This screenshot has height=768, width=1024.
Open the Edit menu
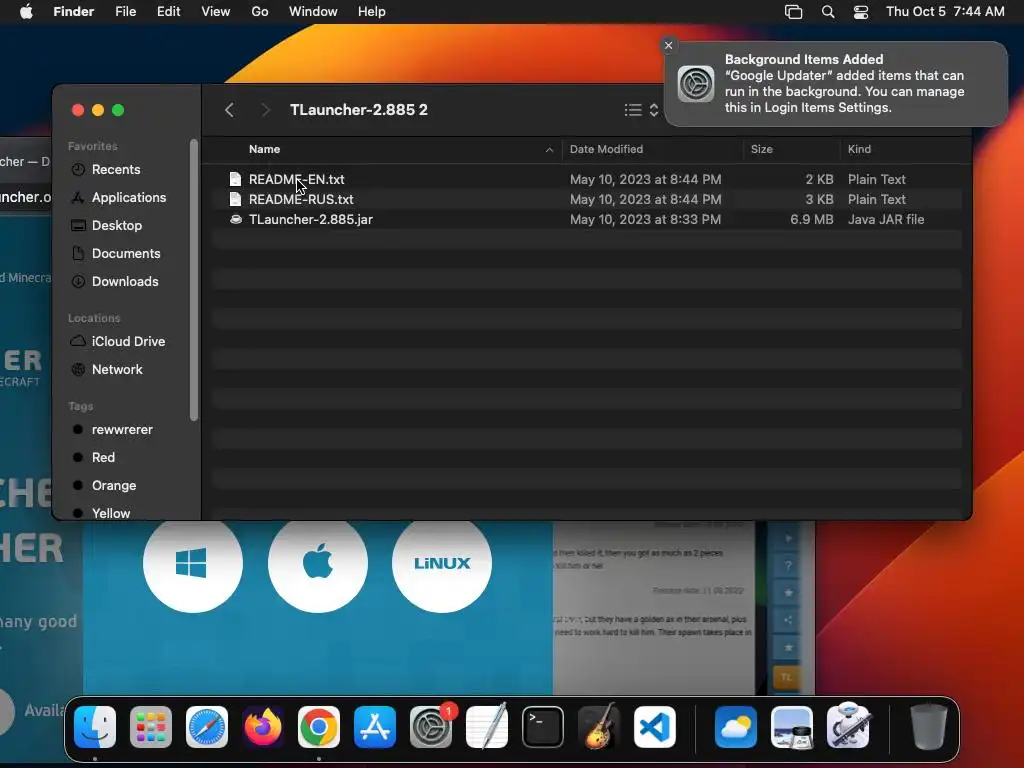coord(168,12)
